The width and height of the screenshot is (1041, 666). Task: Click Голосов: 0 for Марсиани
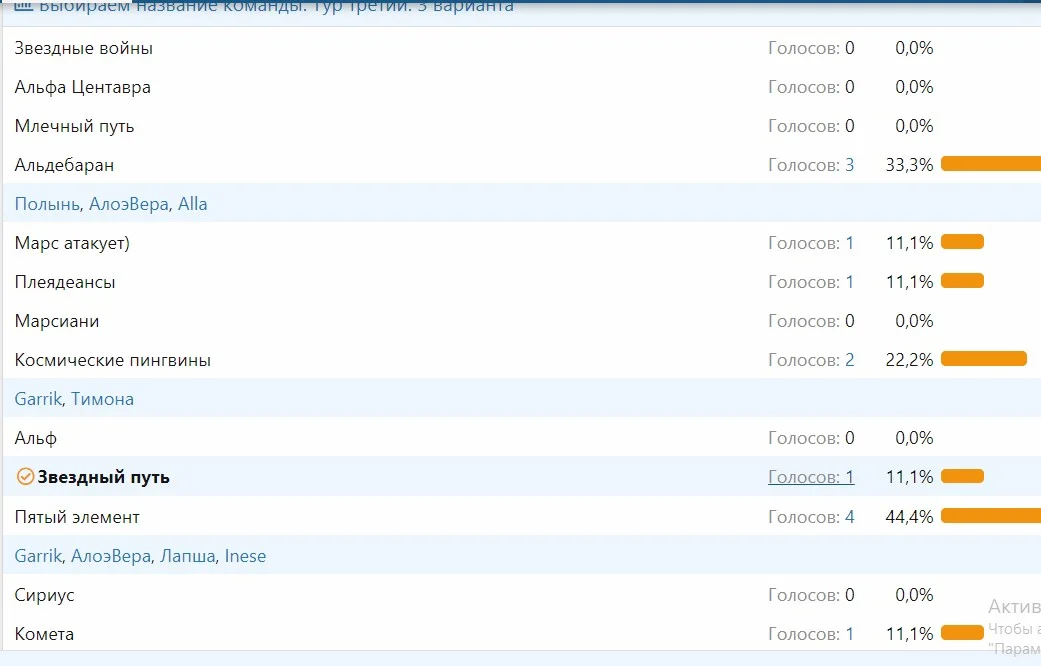[x=811, y=321]
